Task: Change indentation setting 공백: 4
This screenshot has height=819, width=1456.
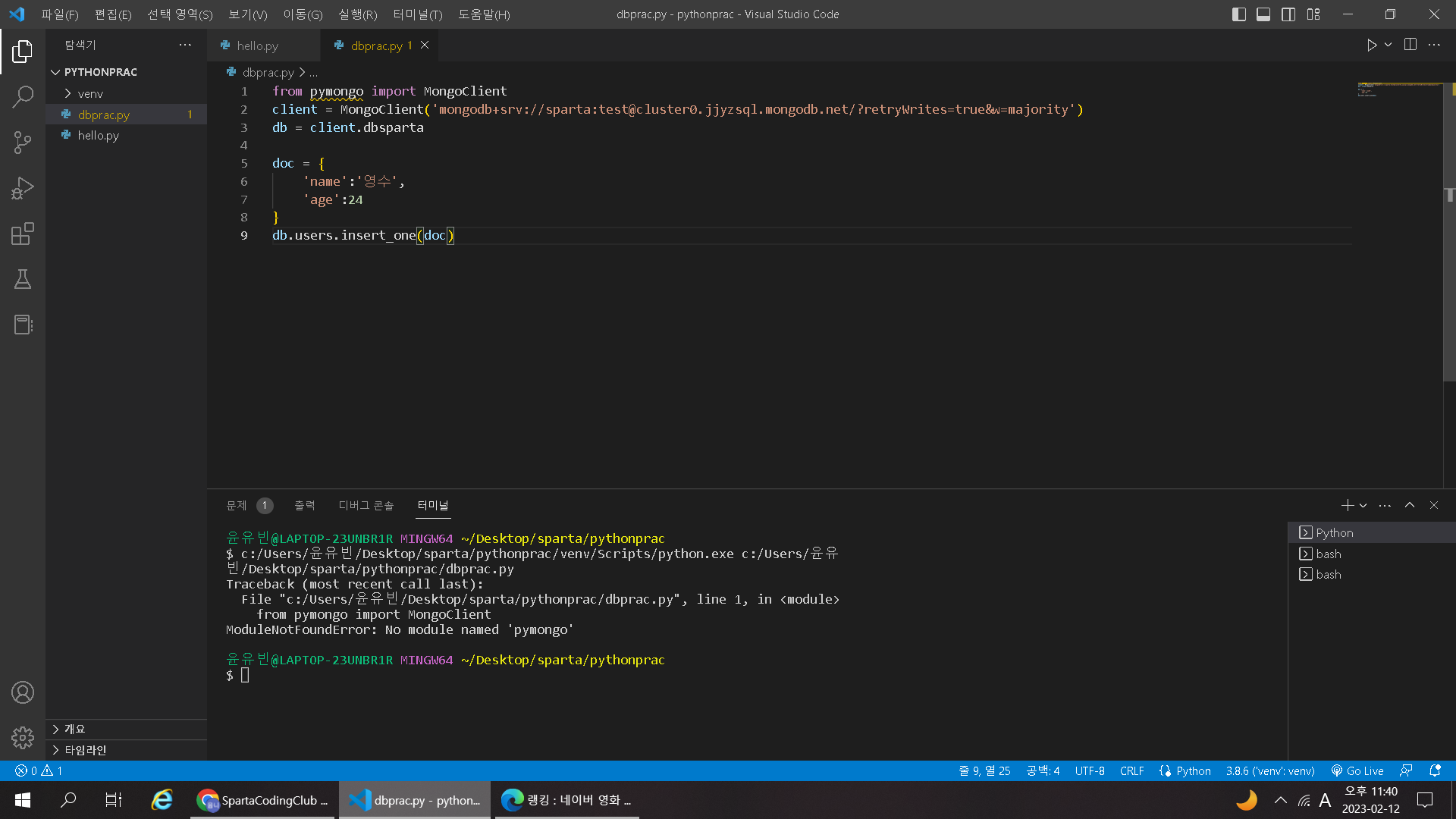Action: [1043, 771]
